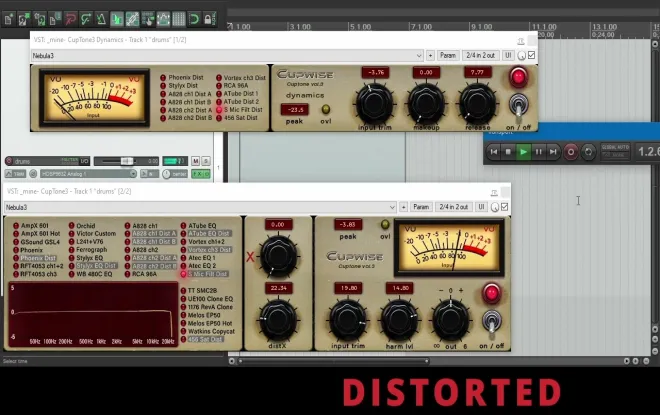
Task: Click the wet/dry knob in Dynamics window
Action: pos(522,56)
